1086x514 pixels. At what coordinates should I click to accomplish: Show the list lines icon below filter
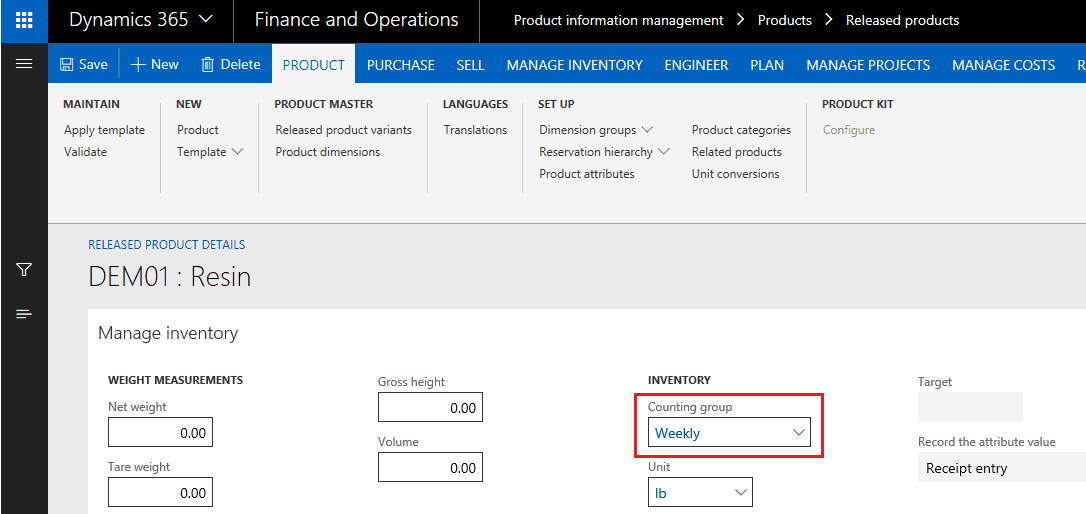pyautogui.click(x=24, y=314)
